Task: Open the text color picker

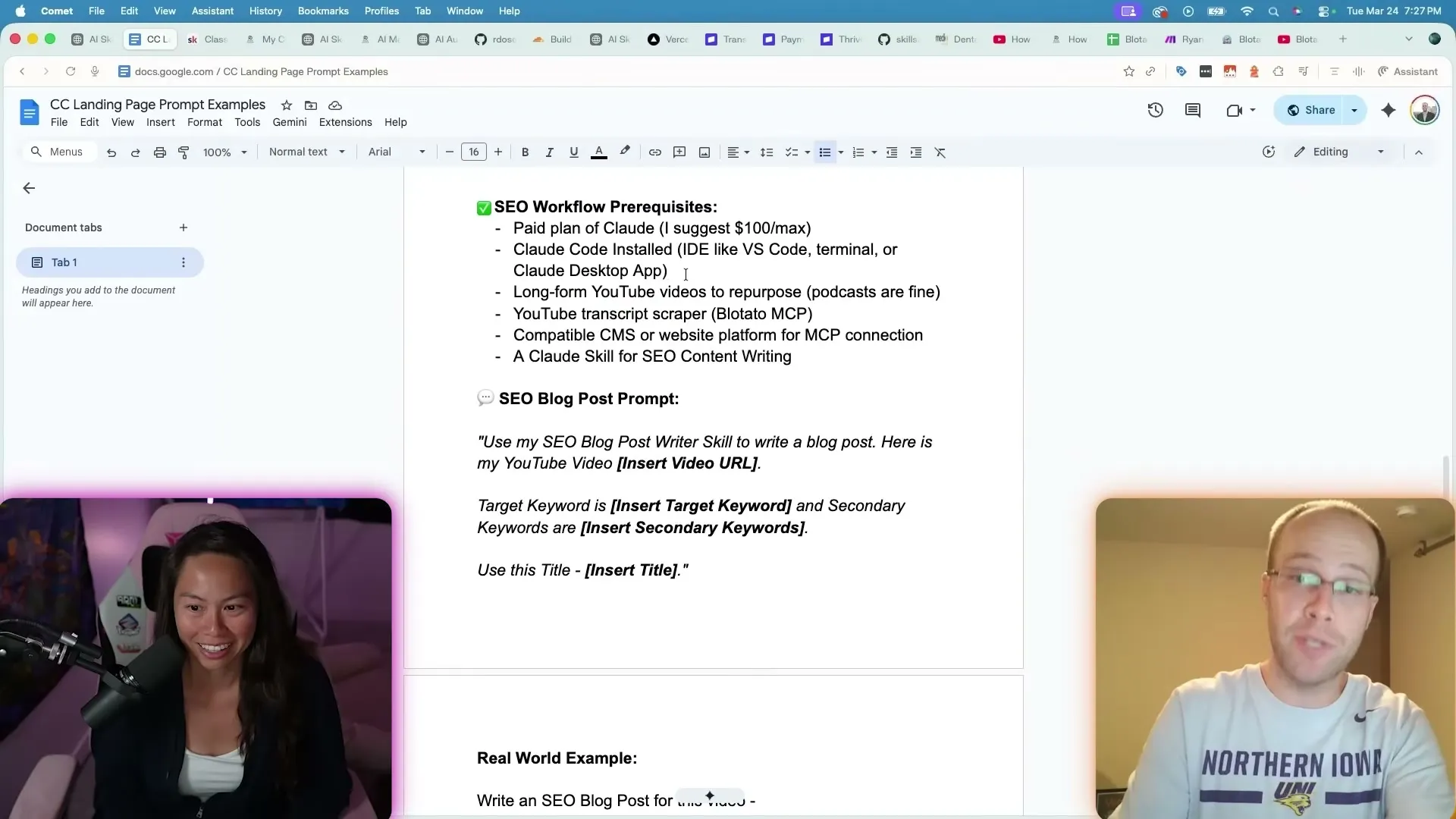Action: pyautogui.click(x=599, y=152)
